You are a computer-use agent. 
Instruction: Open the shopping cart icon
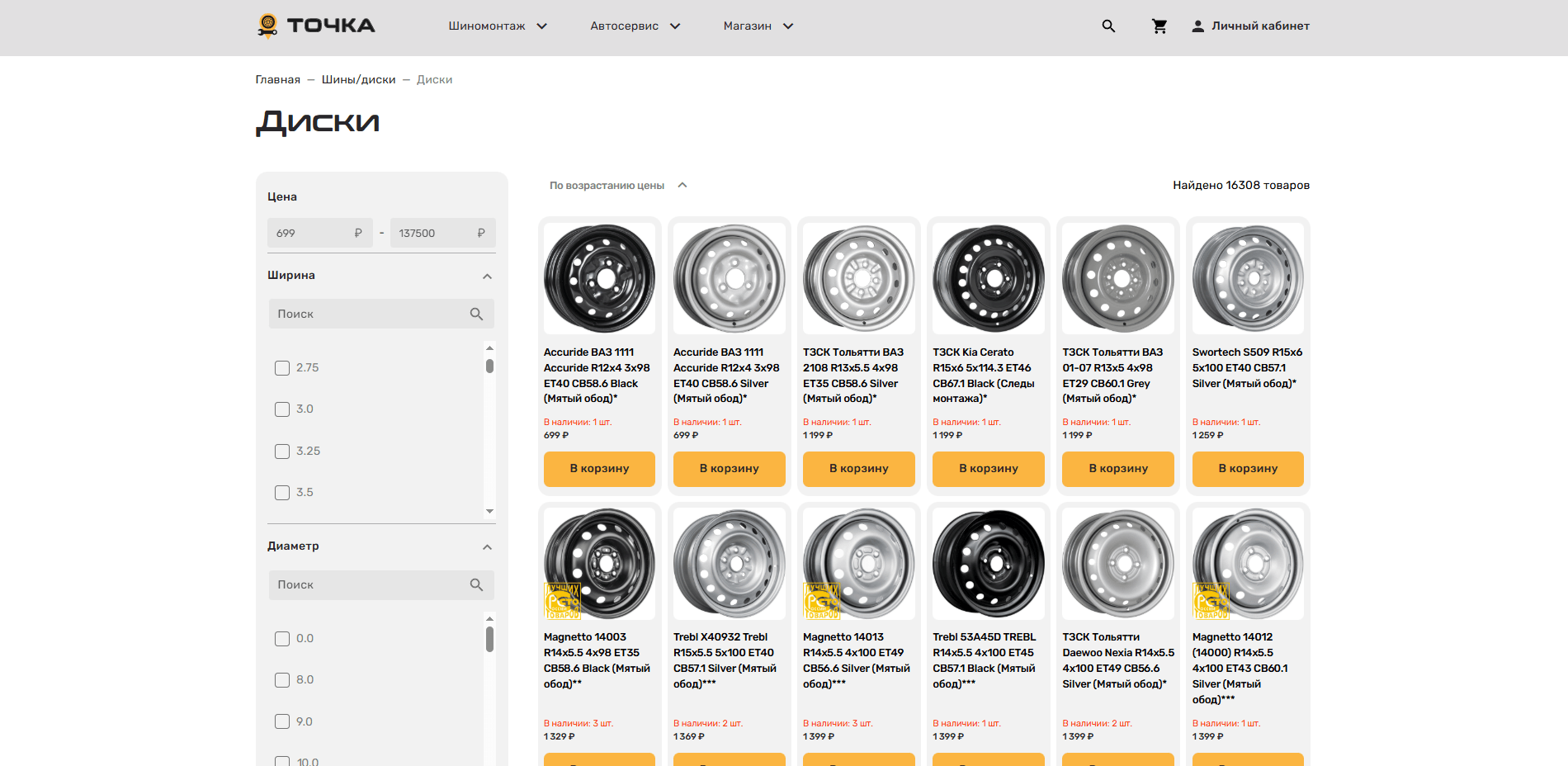click(x=1159, y=26)
